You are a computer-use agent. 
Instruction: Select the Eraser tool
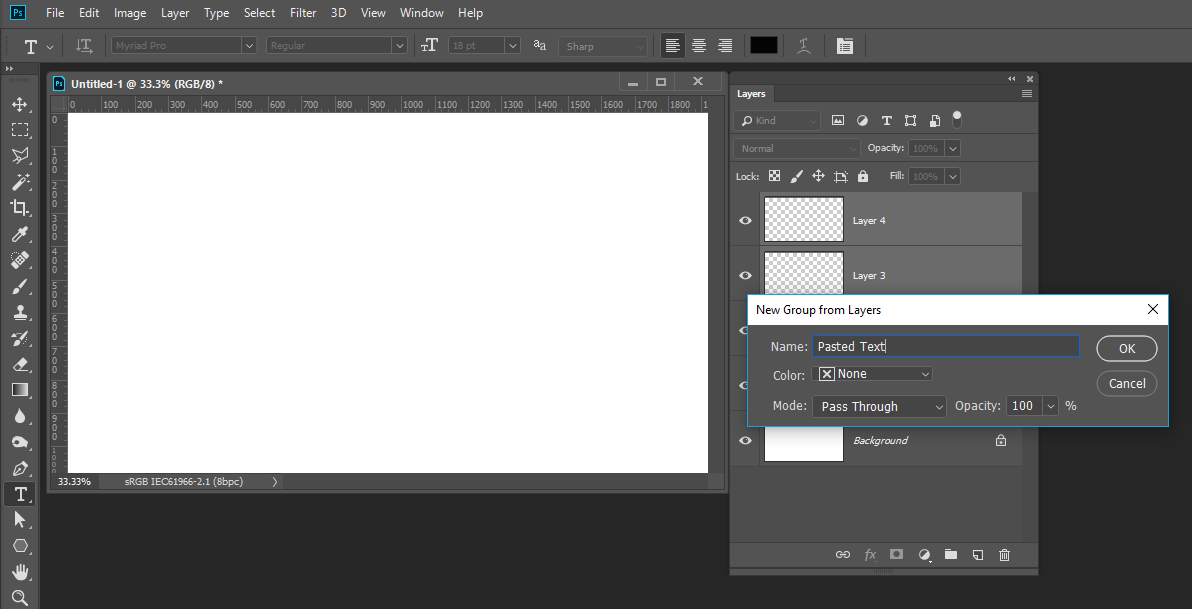pos(19,364)
